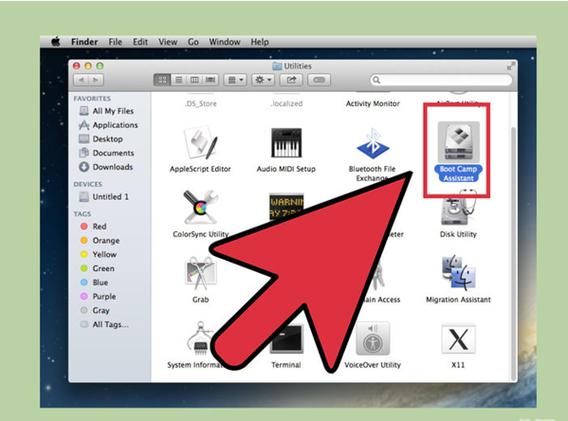
Task: Select the Grab screenshot utility icon
Action: 201,273
